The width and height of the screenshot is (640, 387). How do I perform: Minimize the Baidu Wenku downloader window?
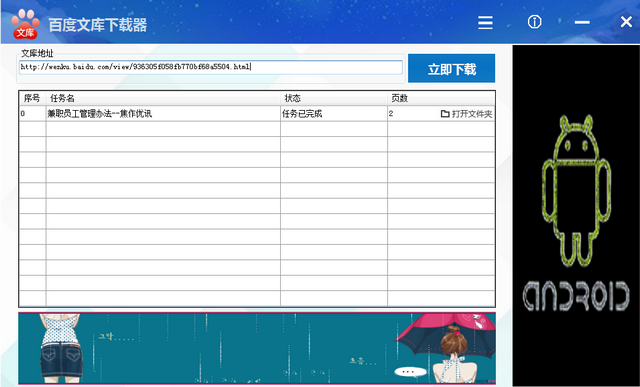pyautogui.click(x=582, y=22)
